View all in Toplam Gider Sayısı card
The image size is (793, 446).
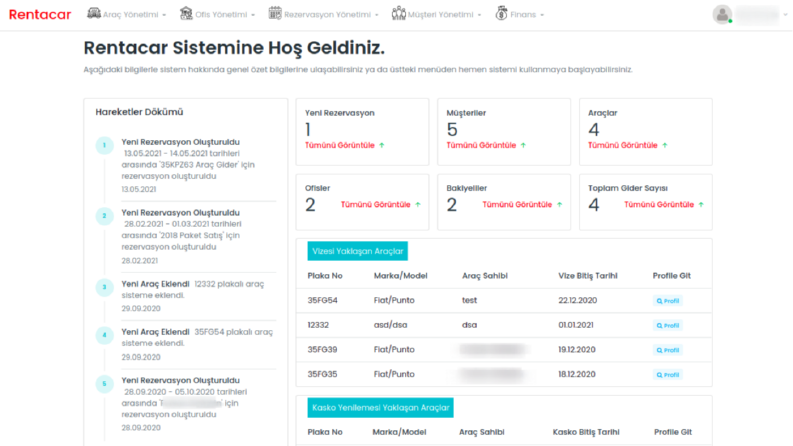click(659, 204)
